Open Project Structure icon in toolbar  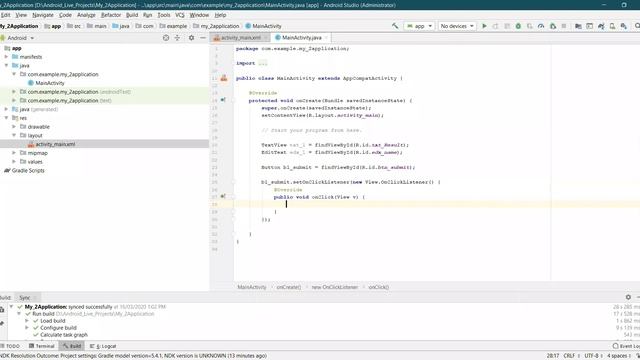(578, 26)
